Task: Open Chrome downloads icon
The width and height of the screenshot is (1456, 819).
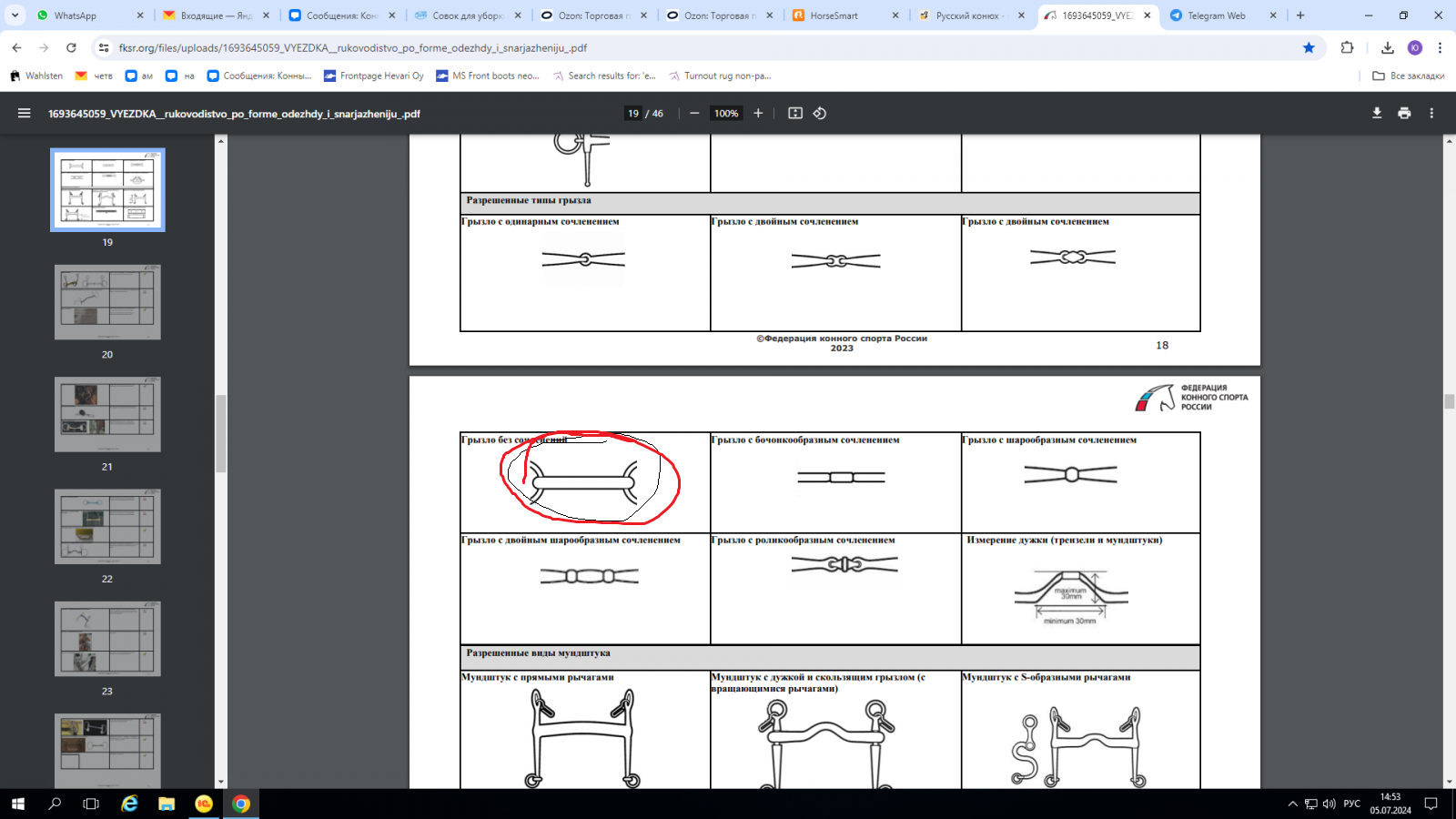Action: pyautogui.click(x=1387, y=47)
